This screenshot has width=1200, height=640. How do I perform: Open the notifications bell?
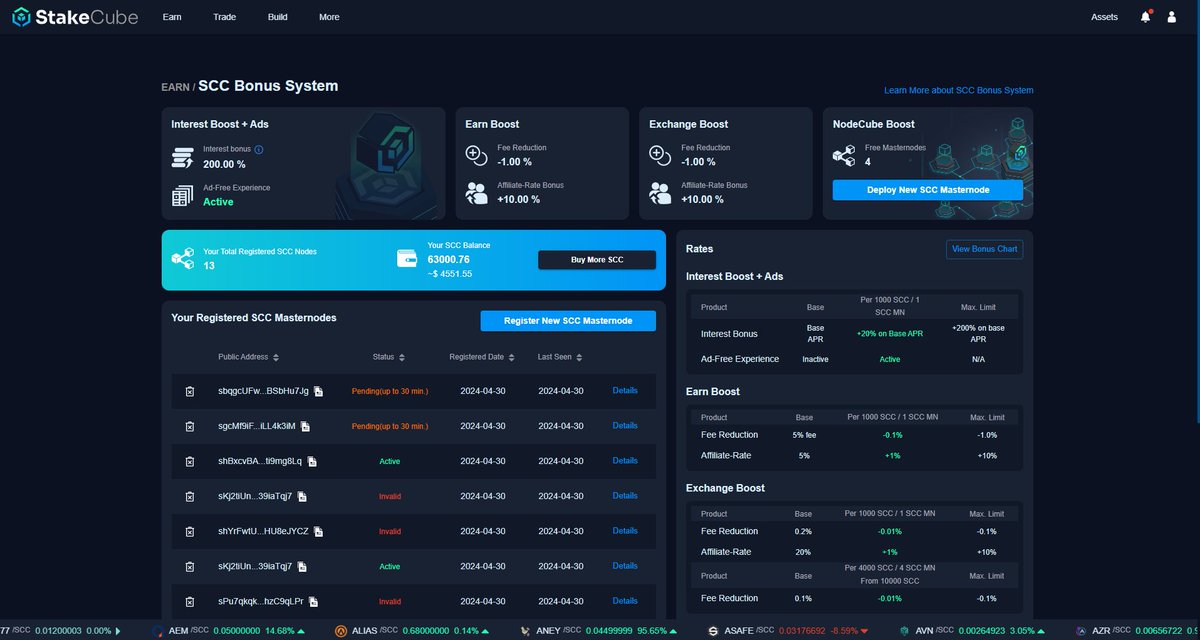[1145, 17]
